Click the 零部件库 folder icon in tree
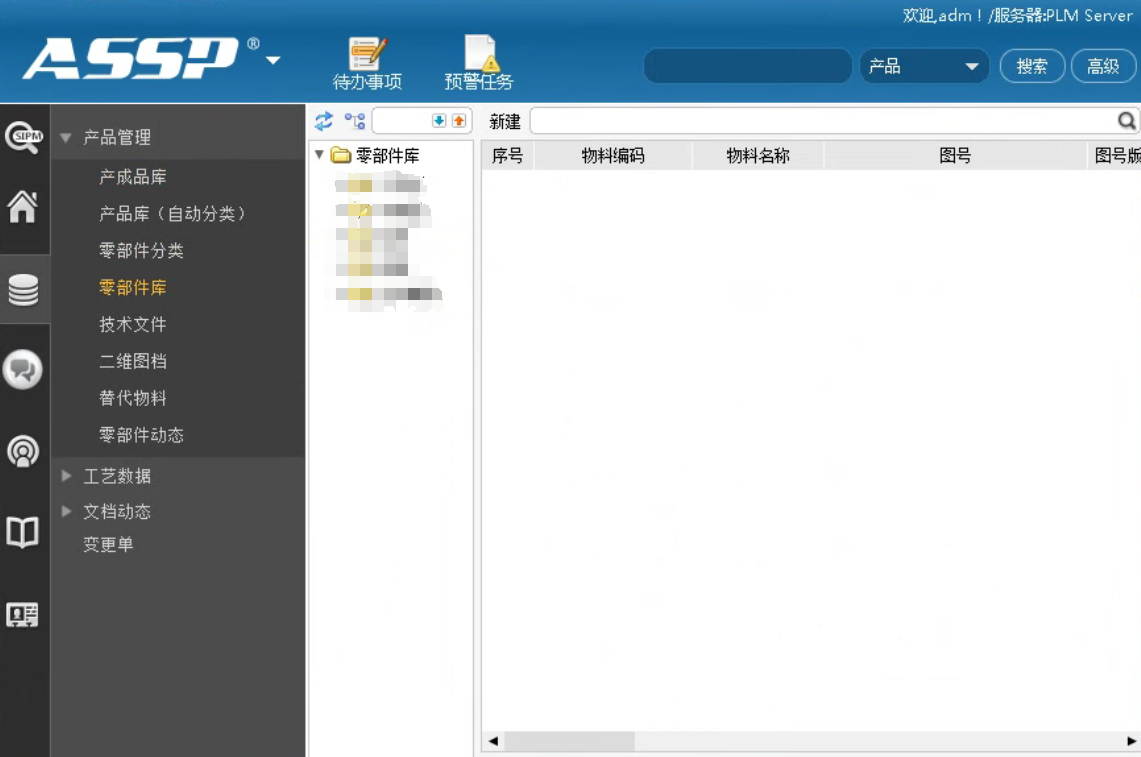This screenshot has width=1141, height=757. [x=341, y=155]
